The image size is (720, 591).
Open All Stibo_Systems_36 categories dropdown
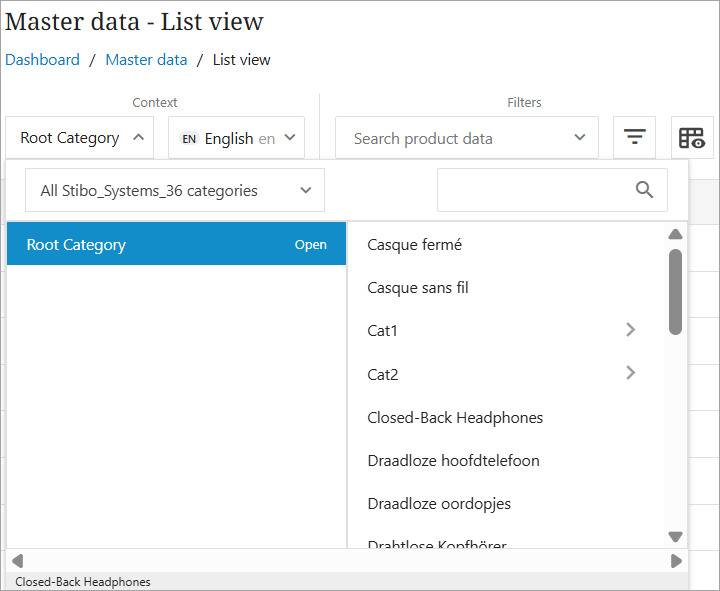pos(306,190)
